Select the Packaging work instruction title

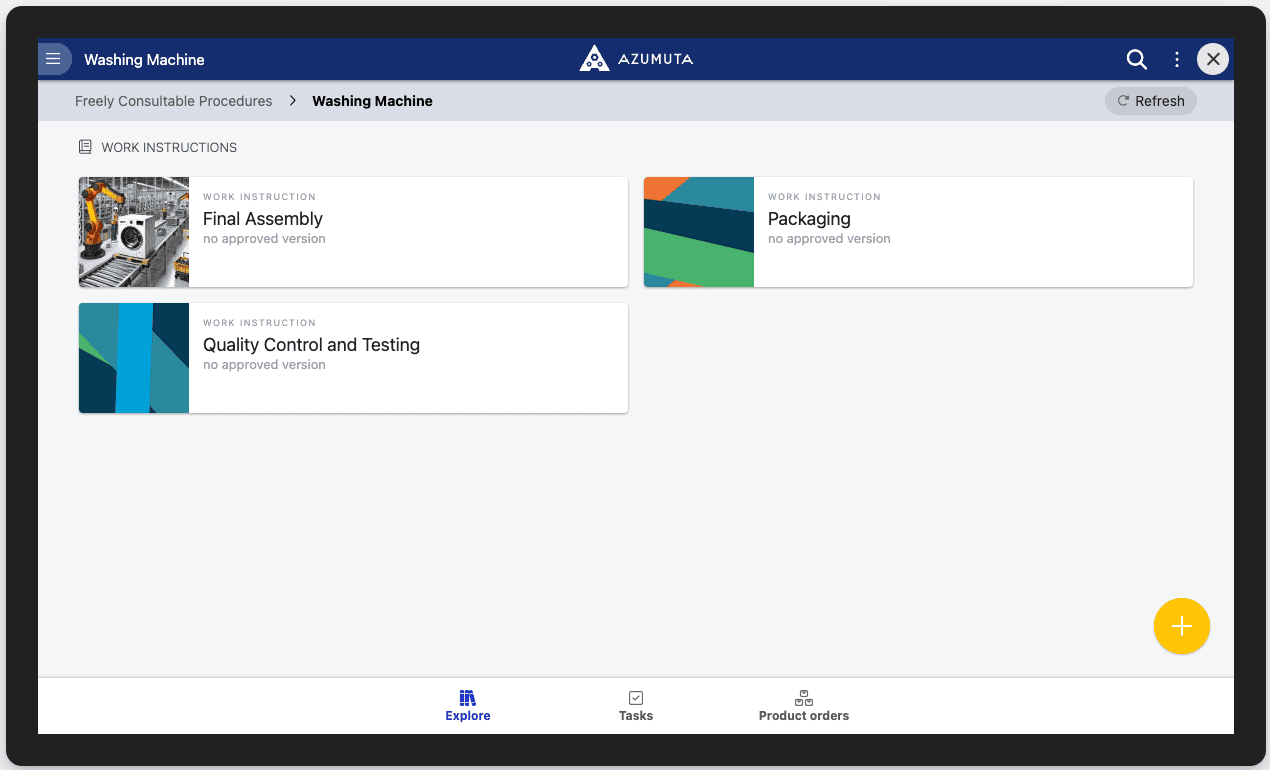coord(809,219)
